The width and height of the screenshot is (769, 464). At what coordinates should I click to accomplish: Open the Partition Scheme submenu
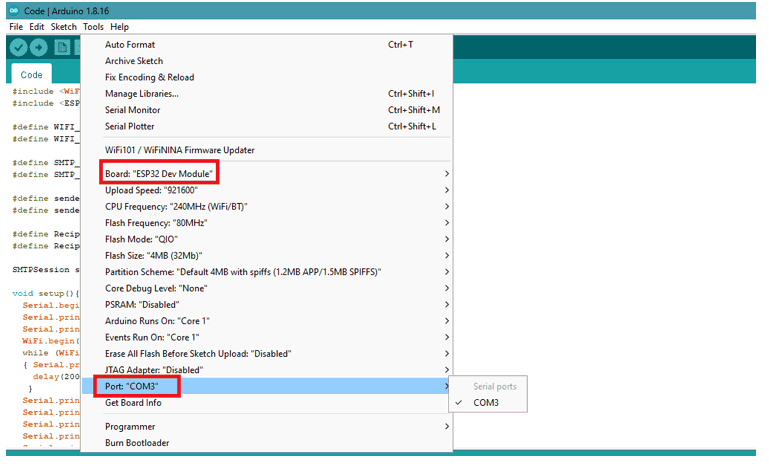(242, 272)
